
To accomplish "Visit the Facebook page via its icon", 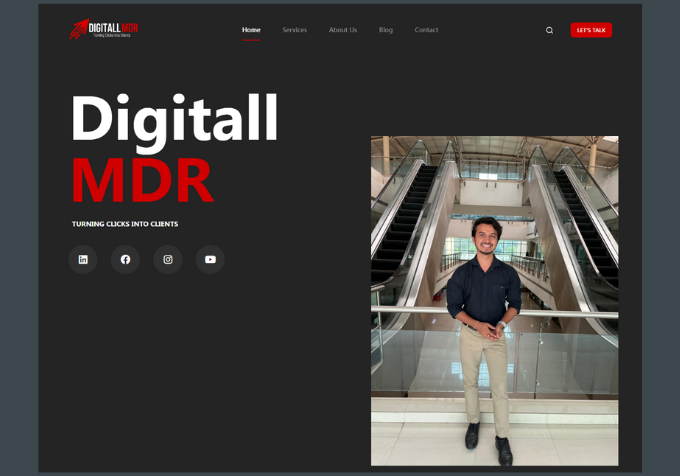I will tap(125, 260).
